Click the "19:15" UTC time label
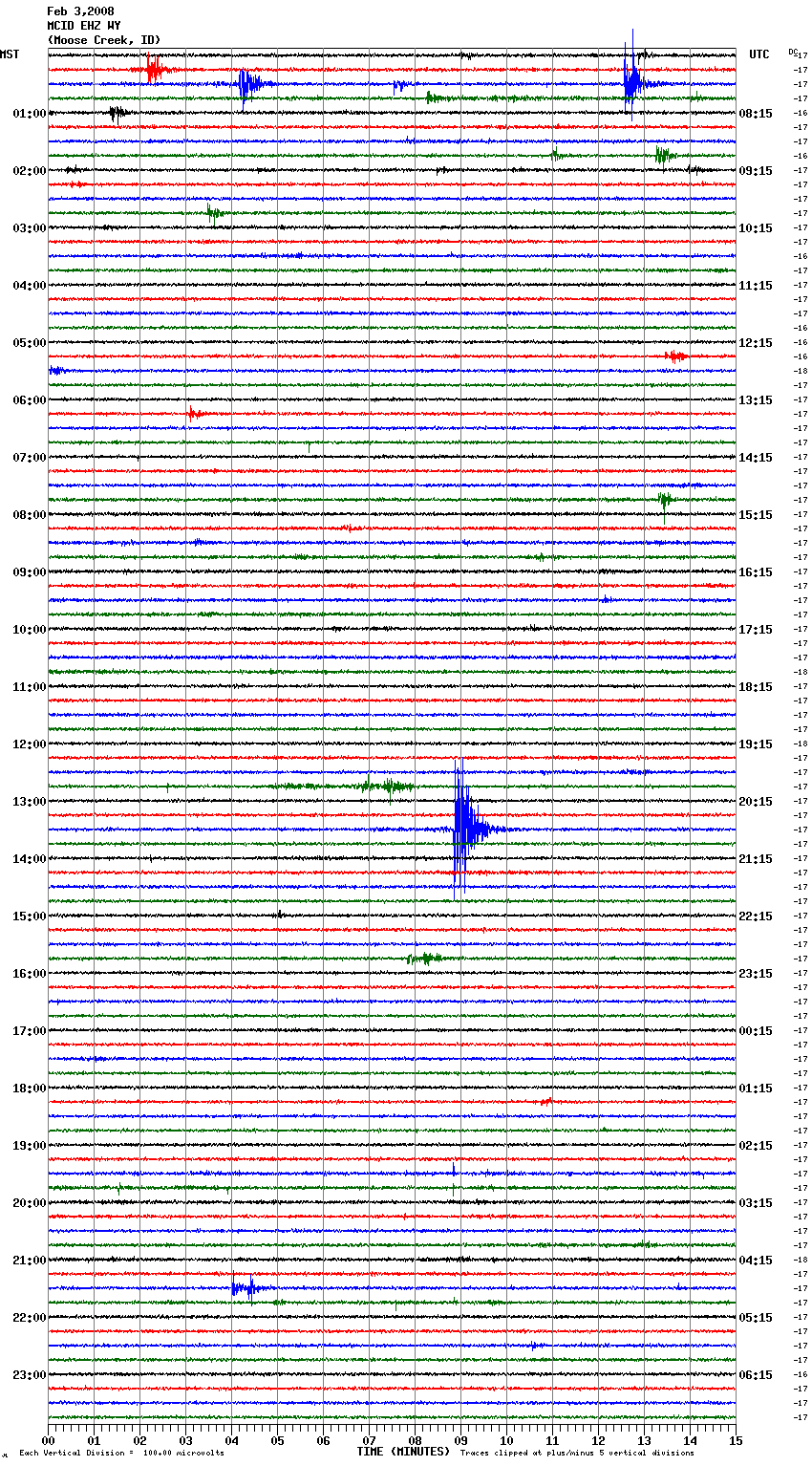The width and height of the screenshot is (812, 1466). pos(756,744)
